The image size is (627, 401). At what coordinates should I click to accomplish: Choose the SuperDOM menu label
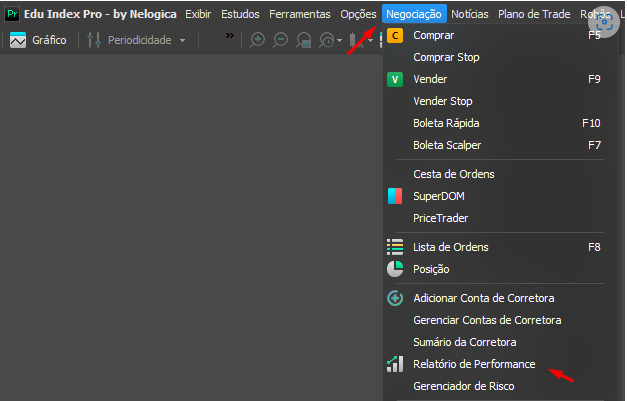pos(439,196)
